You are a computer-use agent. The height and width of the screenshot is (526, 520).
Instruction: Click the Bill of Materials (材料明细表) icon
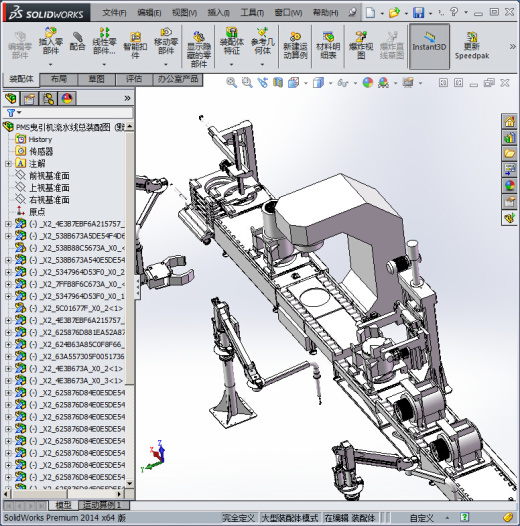click(328, 46)
